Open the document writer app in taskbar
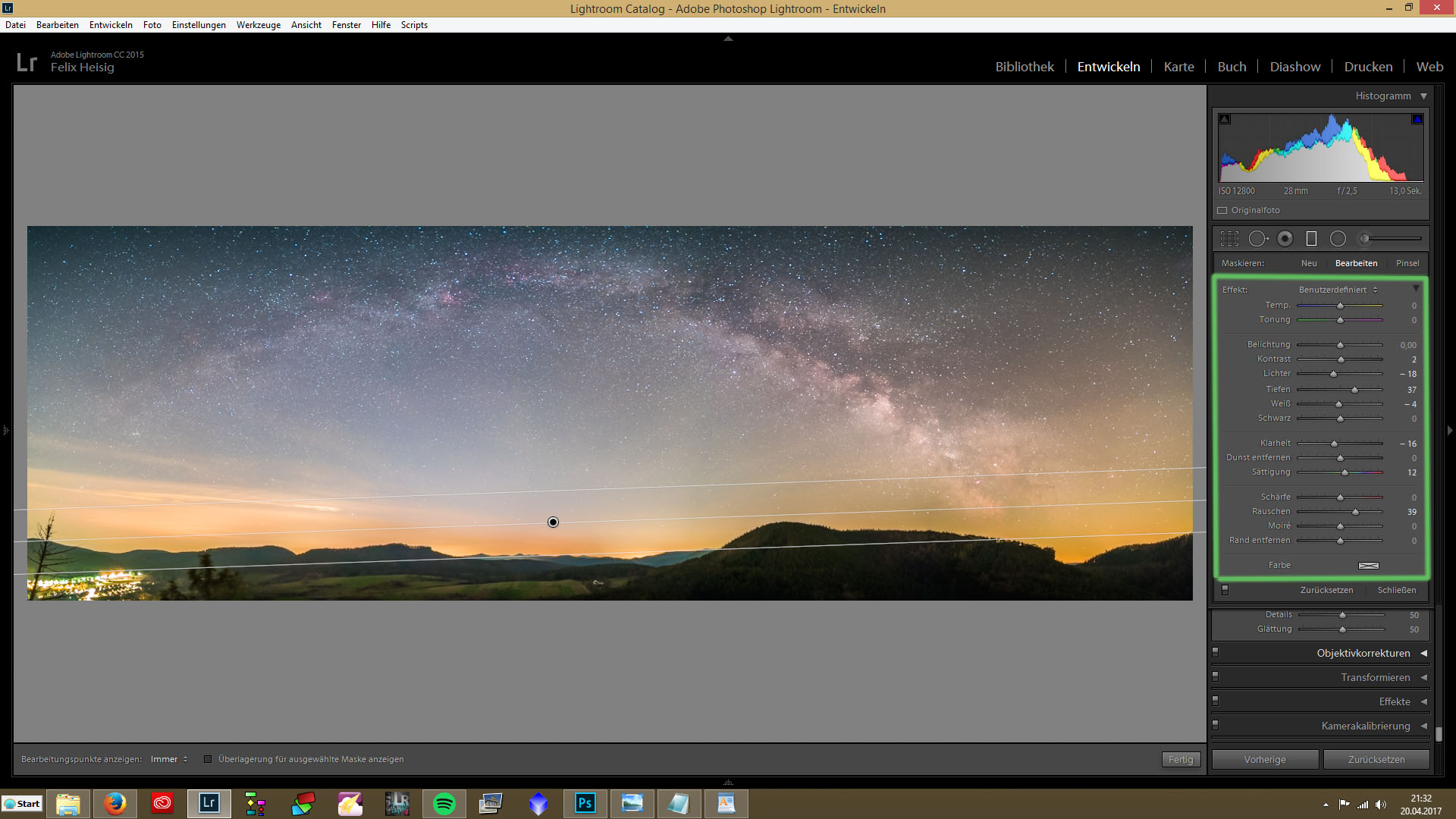Image resolution: width=1456 pixels, height=819 pixels. tap(726, 804)
